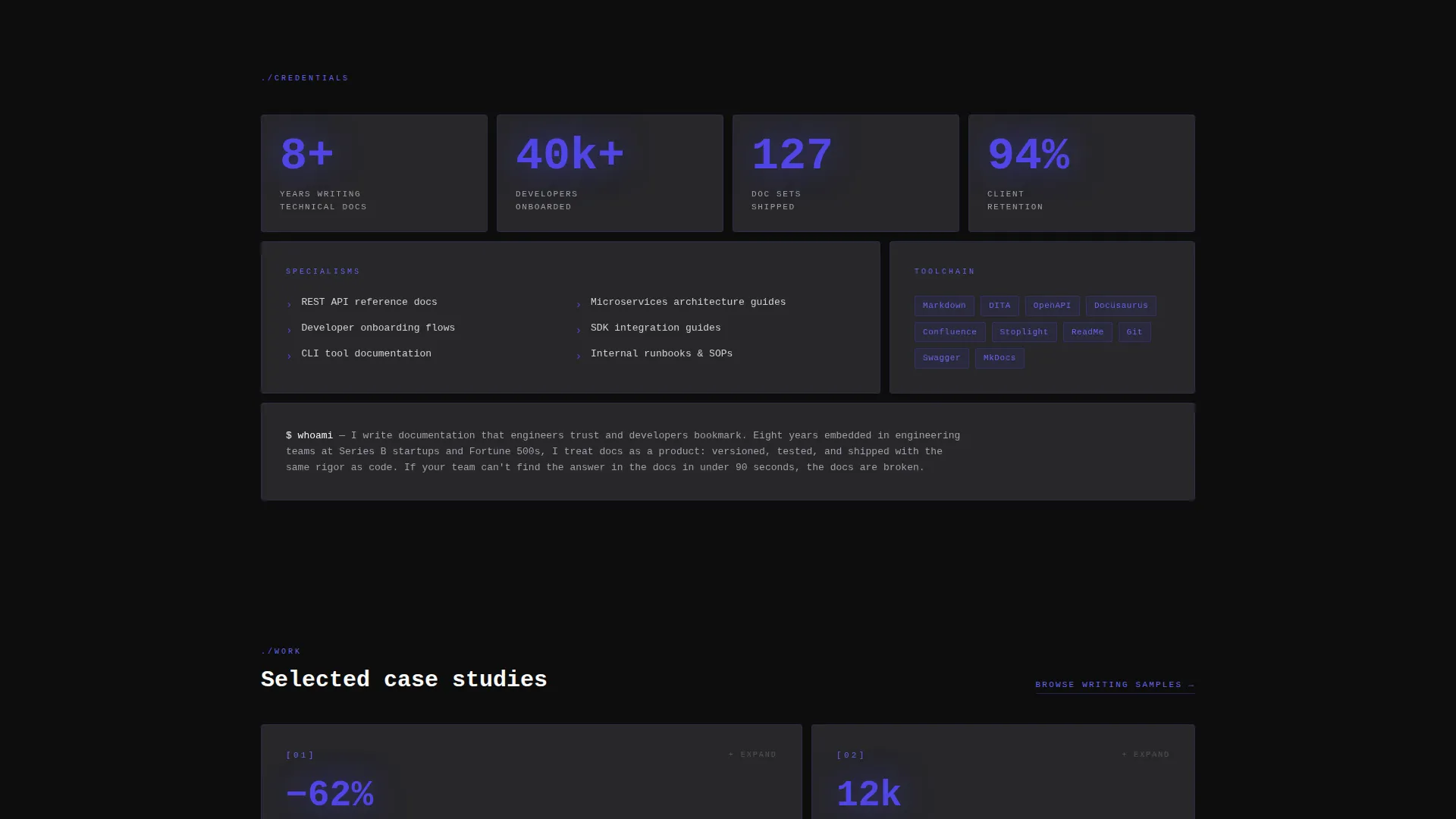
Task: Click "SDK integration guides" item
Action: point(655,328)
